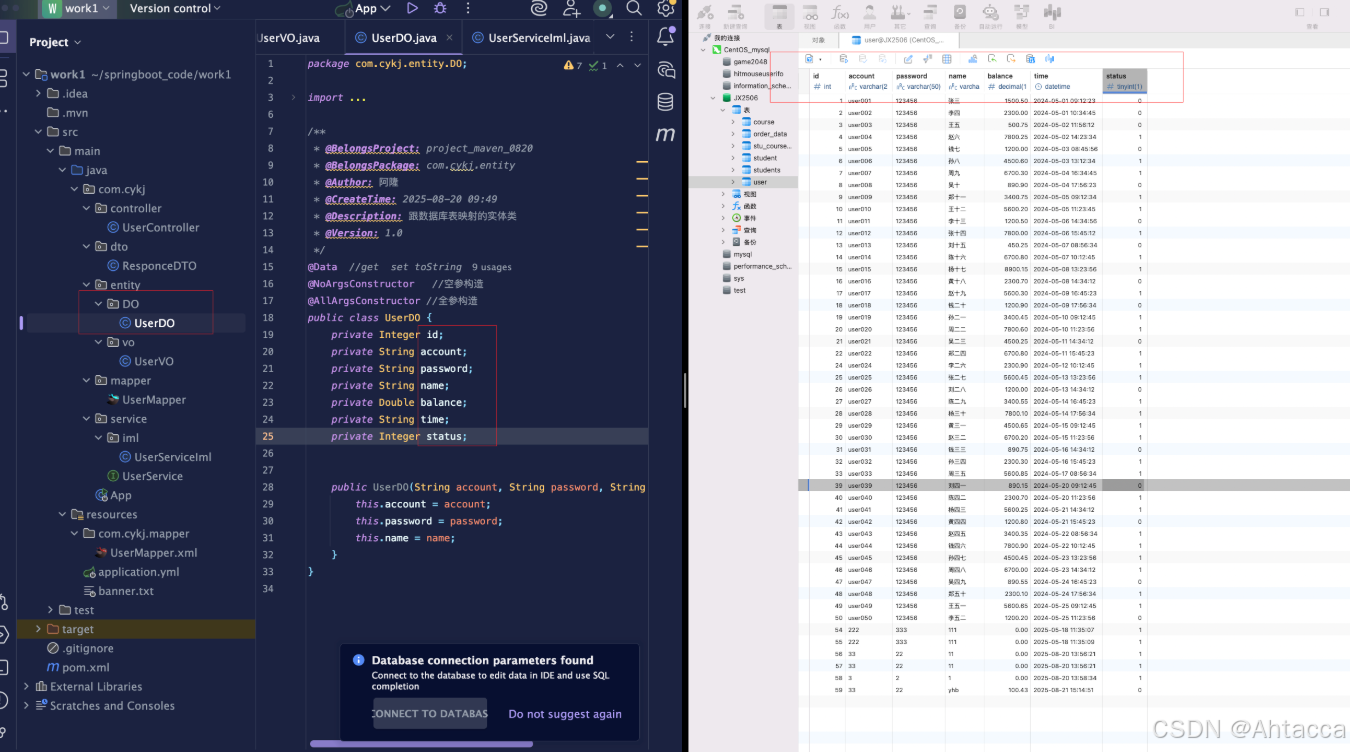Screen dimensions: 1350x752
Task: Show hidden editor tabs chevron
Action: click(x=609, y=38)
